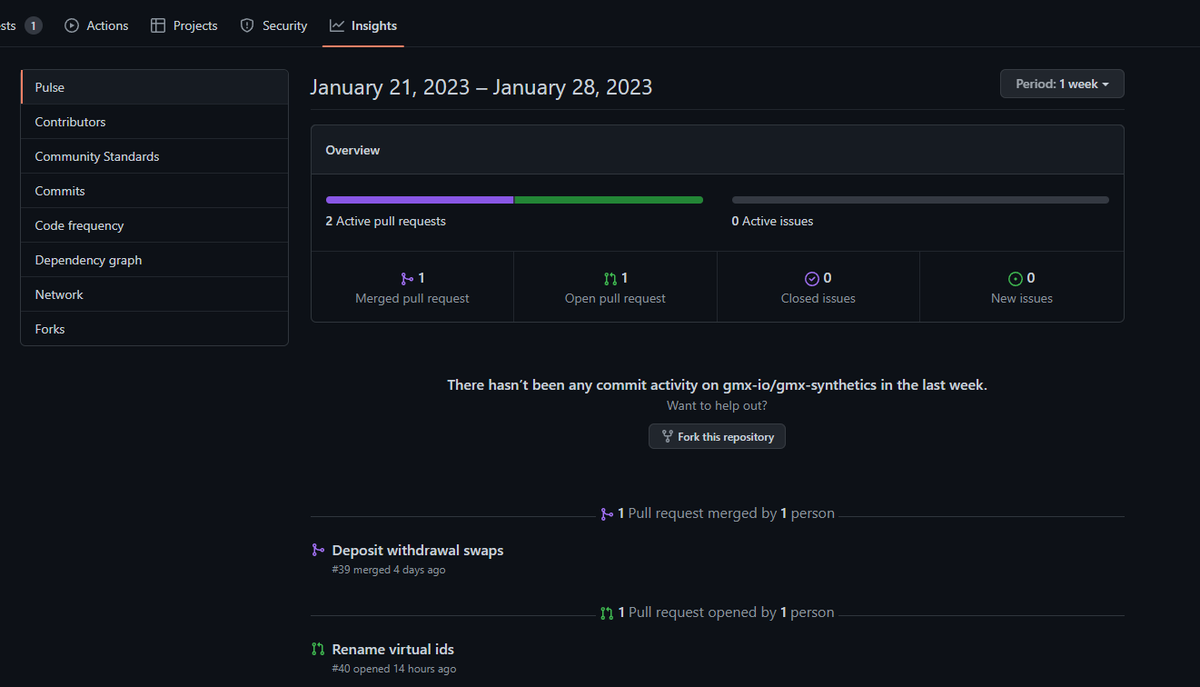
Task: Select the Closed issues check icon
Action: coord(812,278)
